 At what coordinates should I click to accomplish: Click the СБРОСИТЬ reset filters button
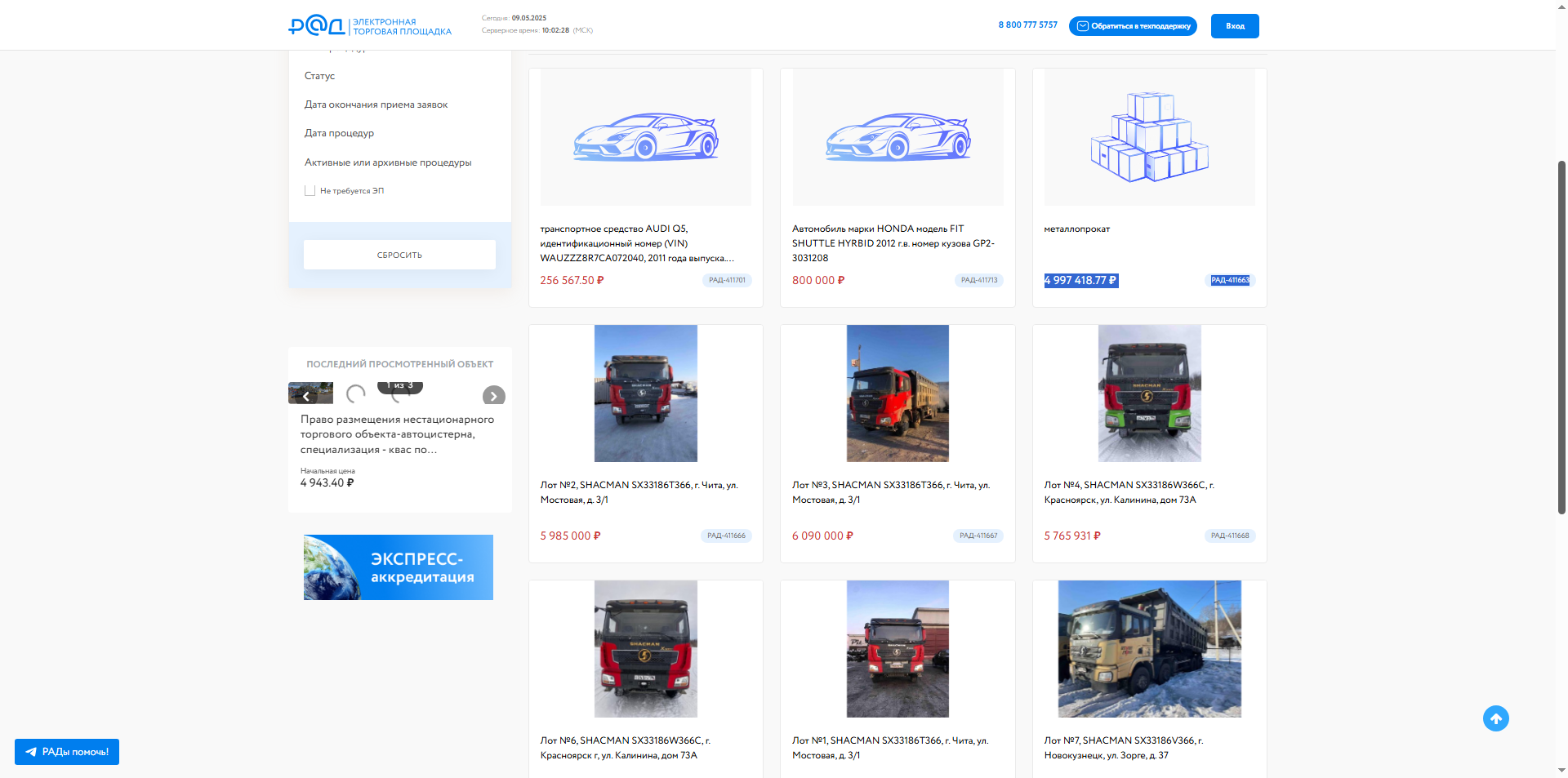[399, 255]
